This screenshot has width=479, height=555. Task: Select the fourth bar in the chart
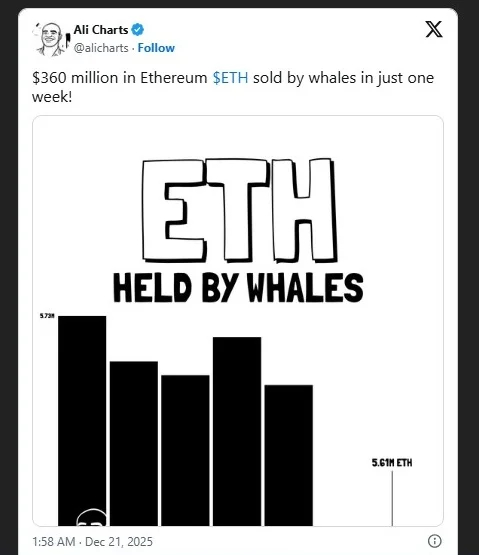237,431
